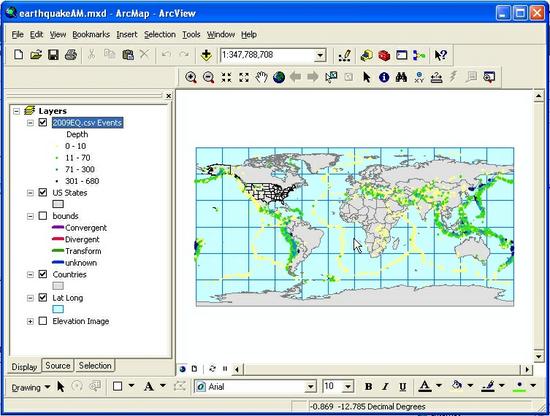This screenshot has height=416, width=550.
Task: Click the Paste clipboard icon
Action: (x=128, y=55)
